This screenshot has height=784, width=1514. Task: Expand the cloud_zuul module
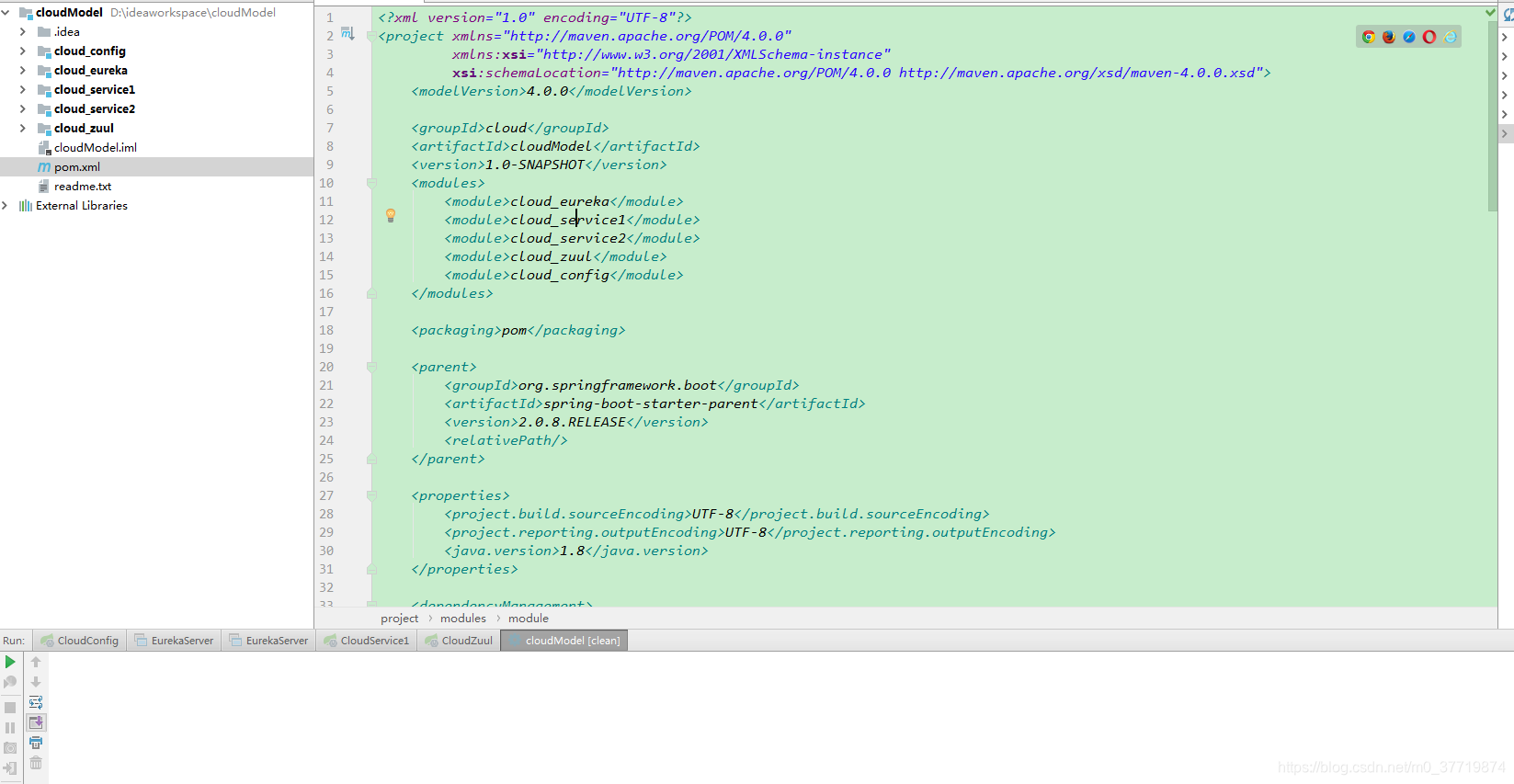23,129
